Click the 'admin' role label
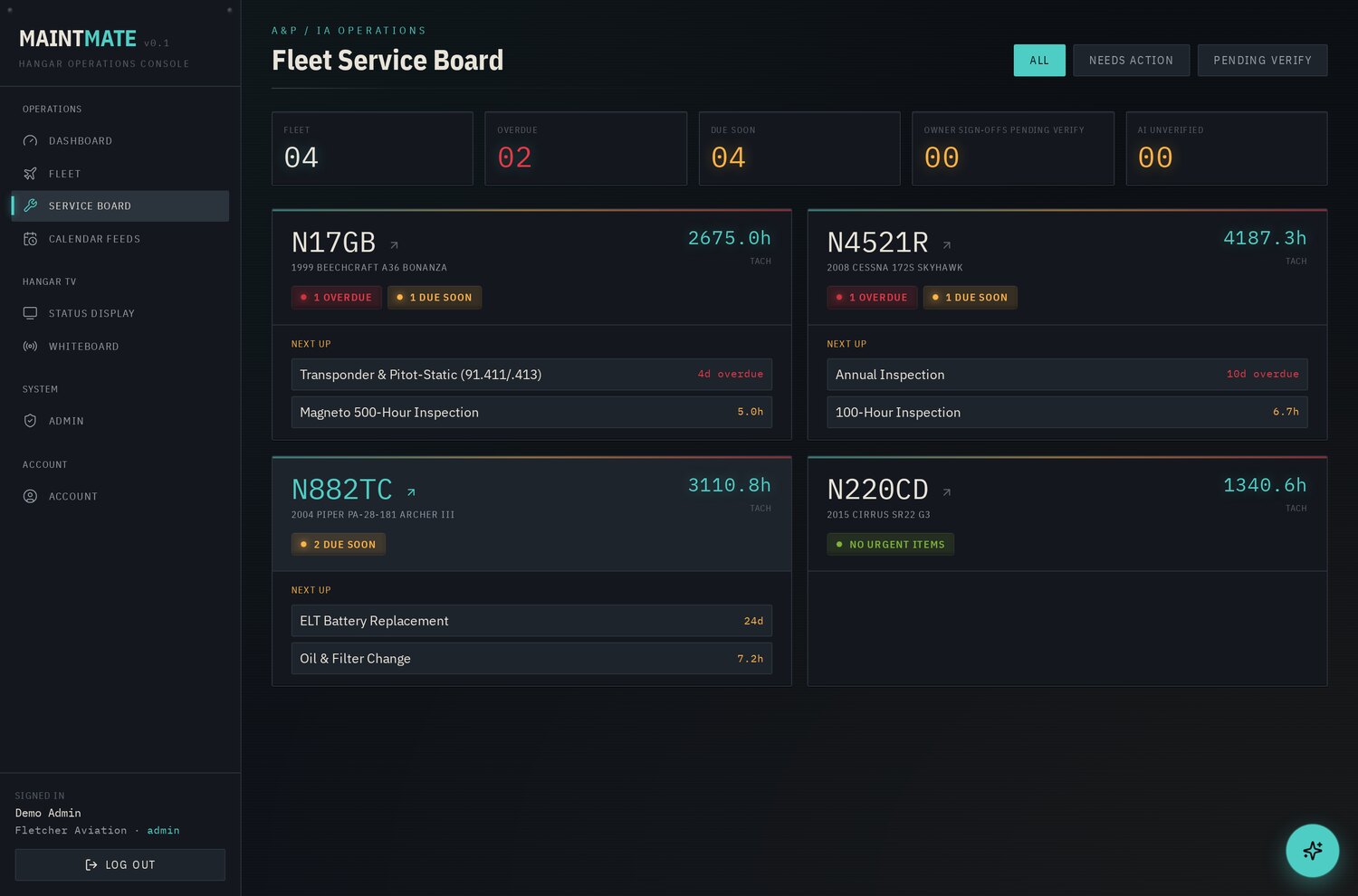 pos(163,830)
